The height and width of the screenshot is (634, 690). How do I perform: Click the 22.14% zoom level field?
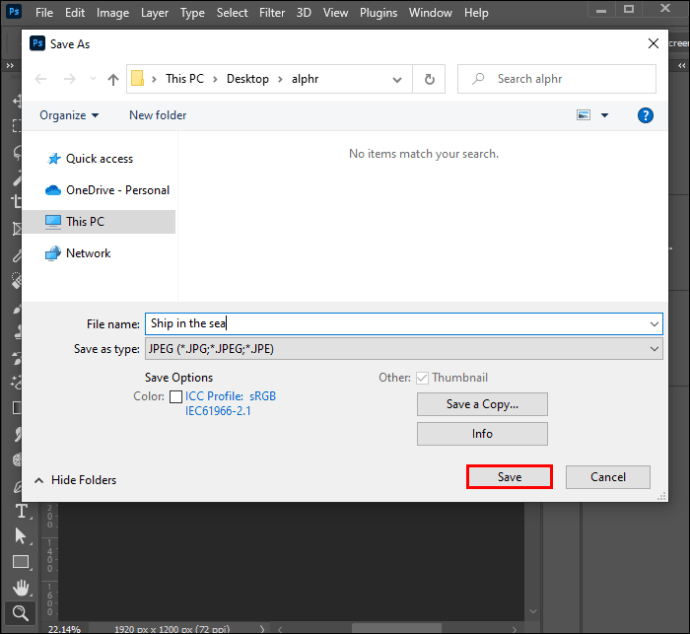(64, 629)
